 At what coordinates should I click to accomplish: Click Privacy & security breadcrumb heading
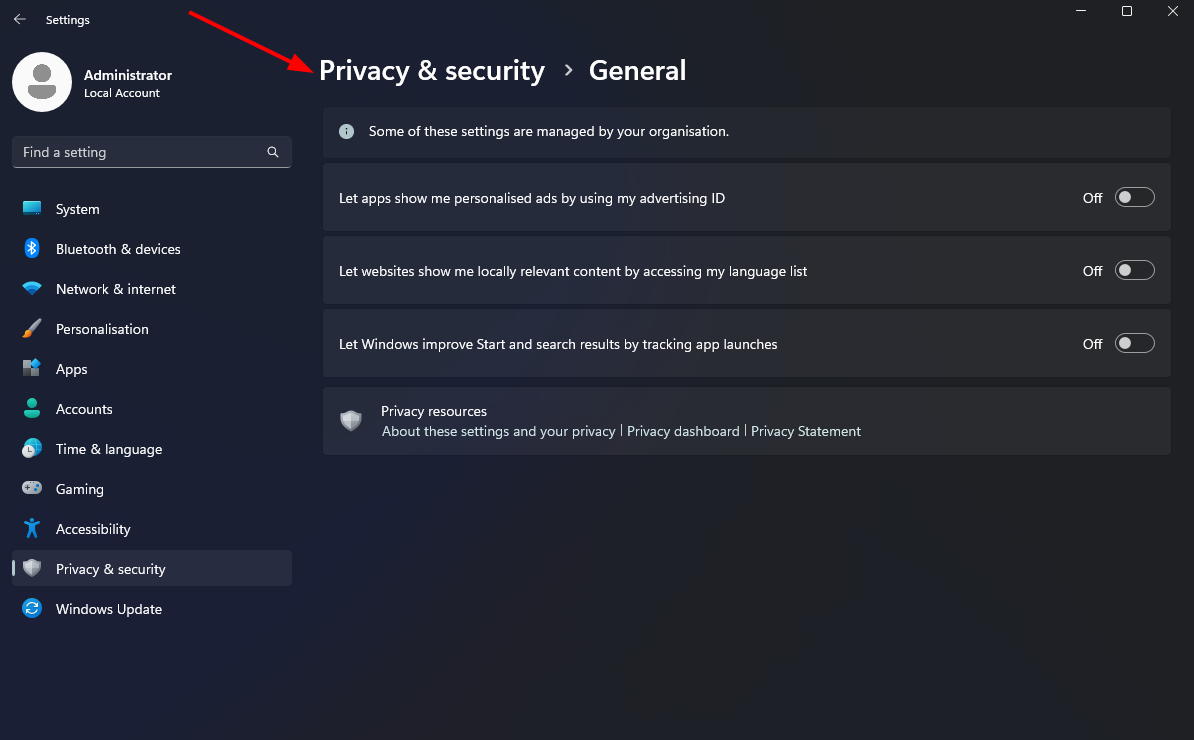tap(432, 71)
